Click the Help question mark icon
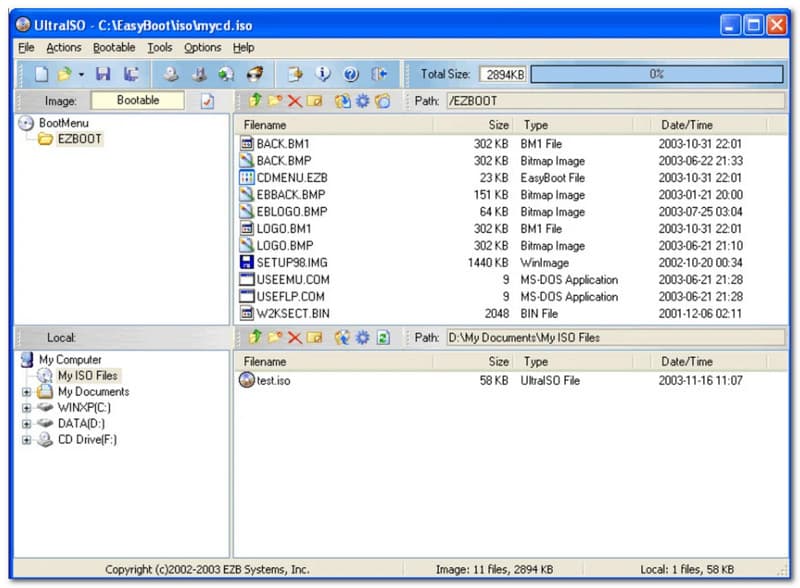The image size is (800, 588). pos(351,74)
